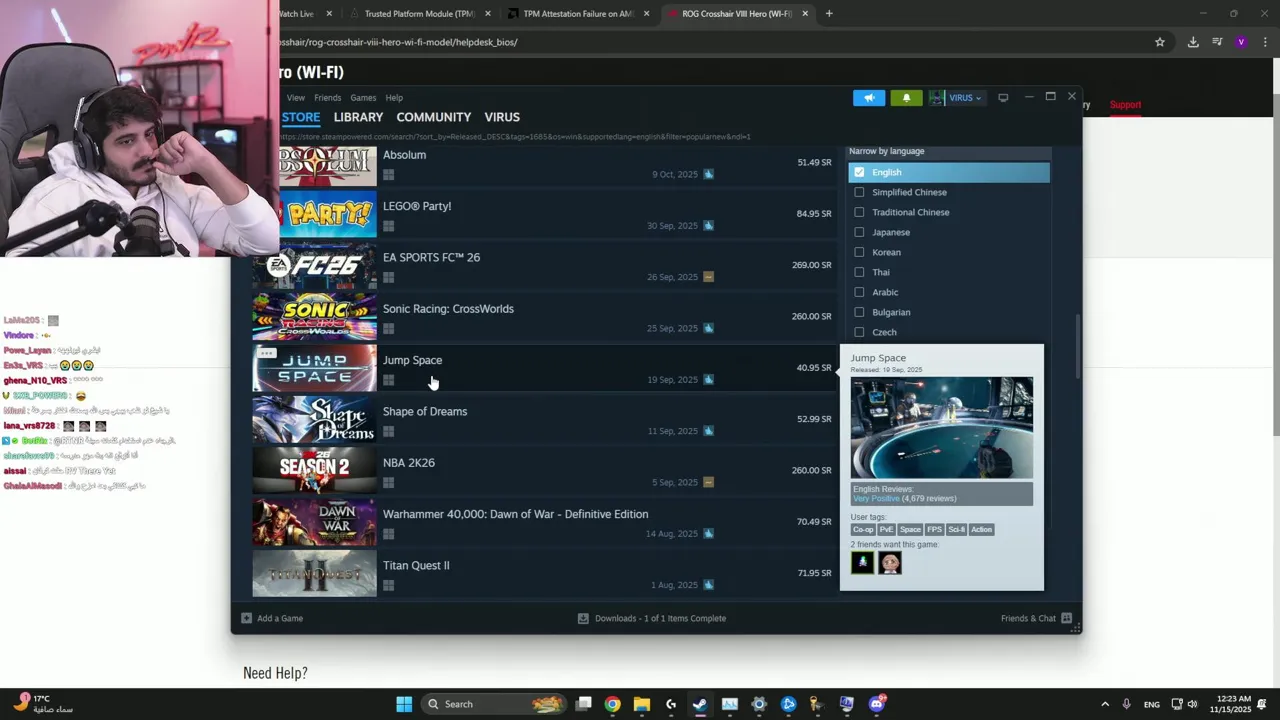
Task: Open the Steam Friends menu
Action: (327, 98)
